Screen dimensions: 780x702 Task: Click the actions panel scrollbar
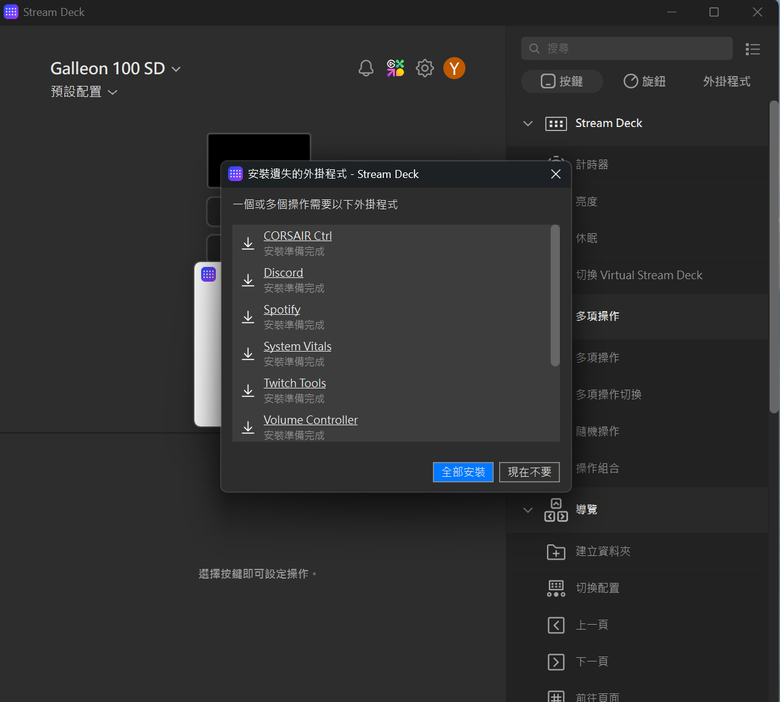coord(774,257)
